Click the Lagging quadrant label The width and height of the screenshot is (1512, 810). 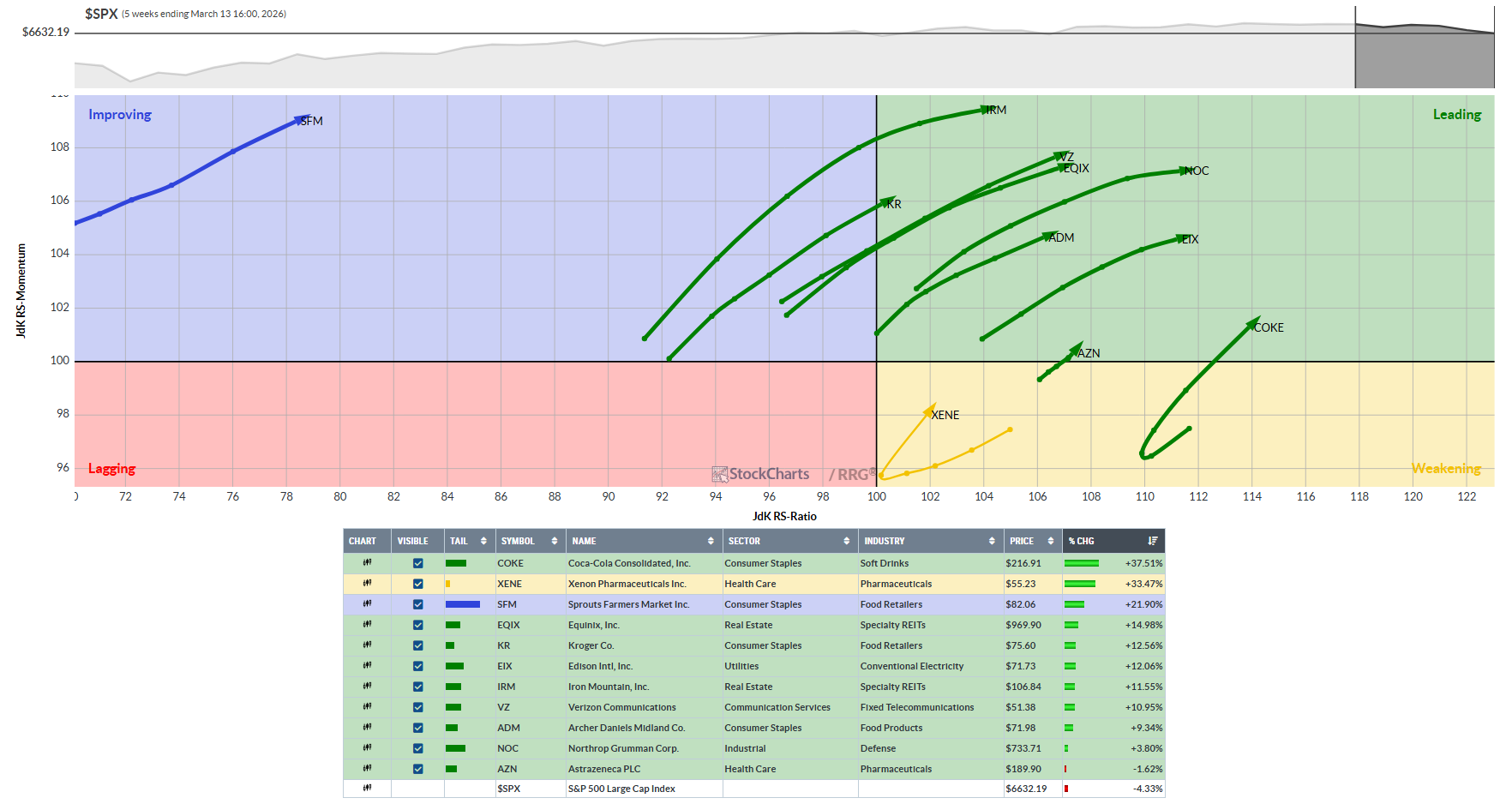[x=111, y=468]
